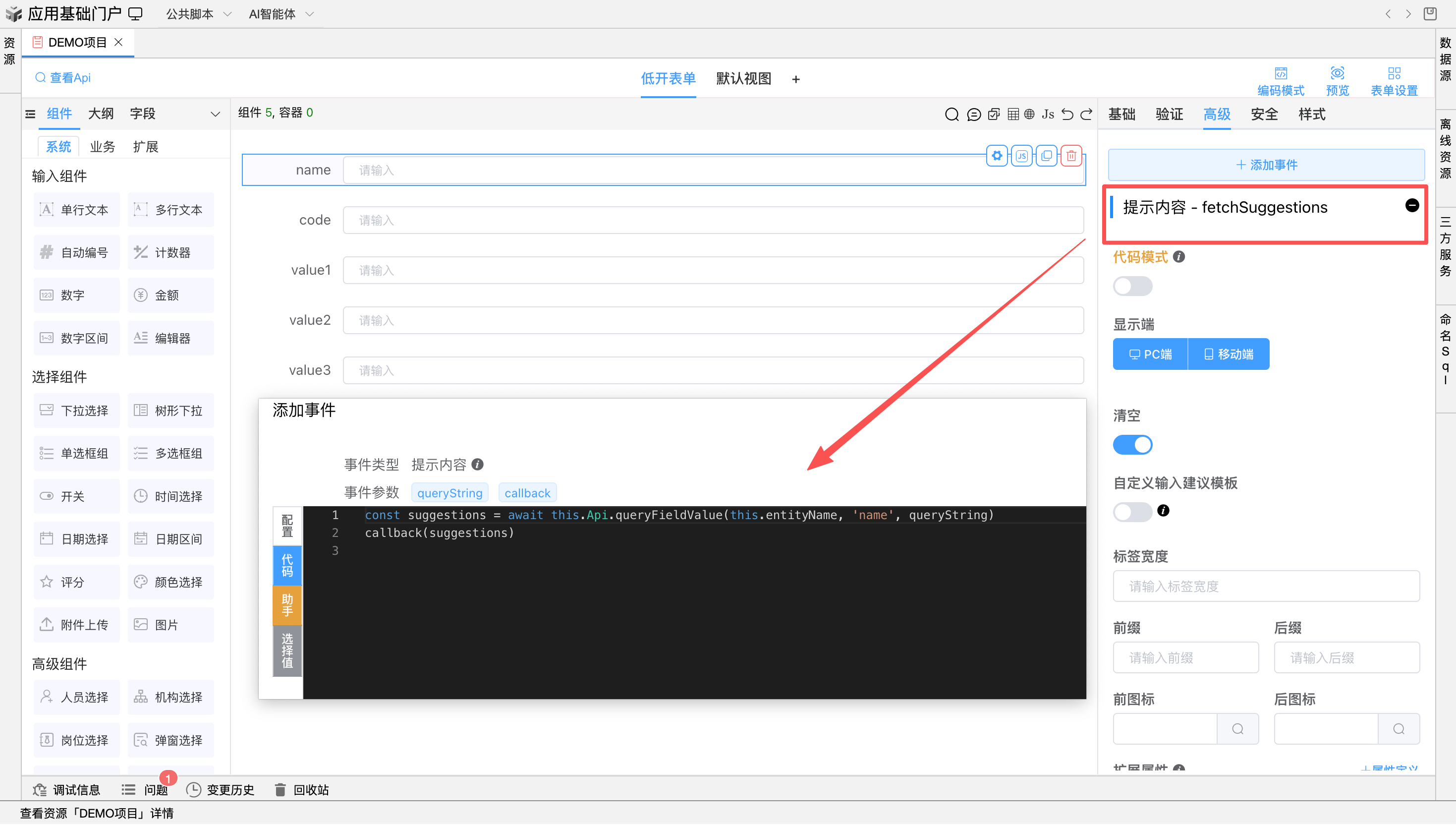Image resolution: width=1456 pixels, height=825 pixels.
Task: Click the copy icon on name field
Action: 1046,156
